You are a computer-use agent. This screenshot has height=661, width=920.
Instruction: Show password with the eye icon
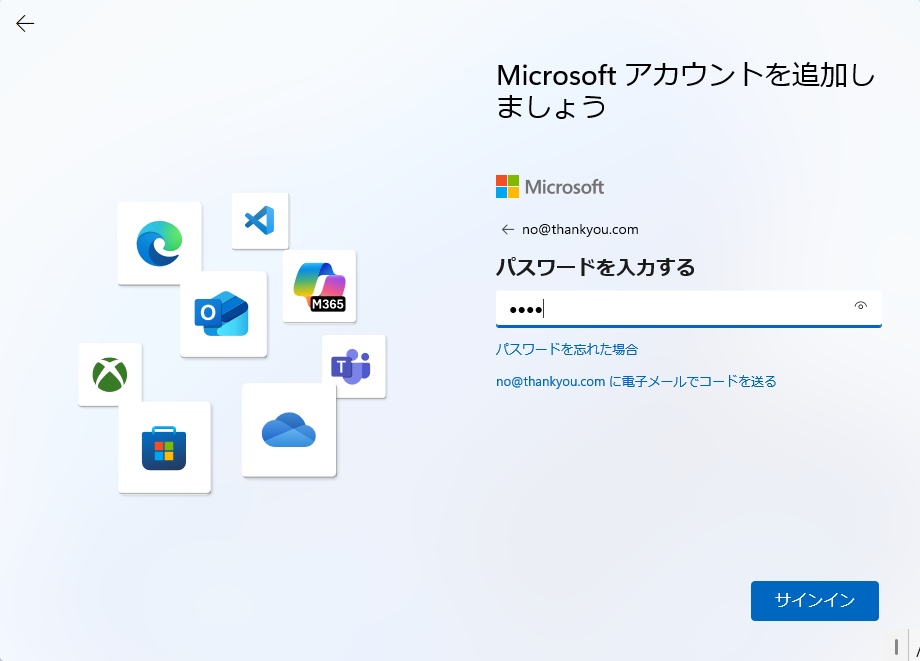coord(860,307)
